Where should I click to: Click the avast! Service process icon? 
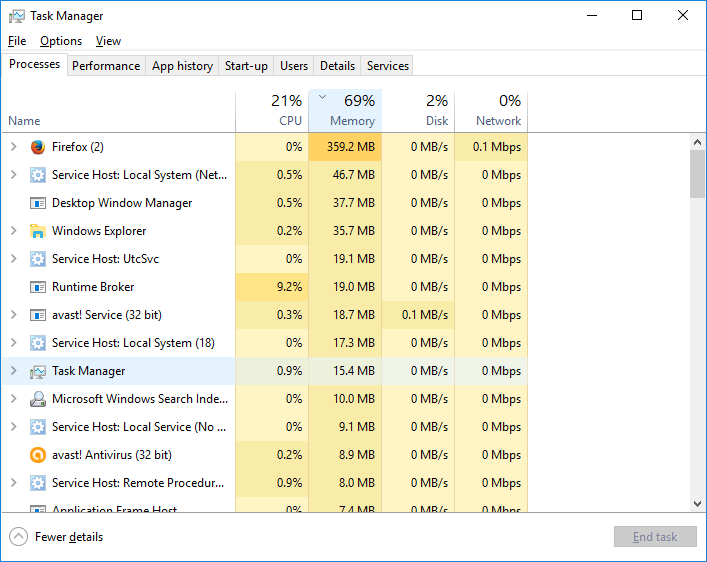click(38, 315)
